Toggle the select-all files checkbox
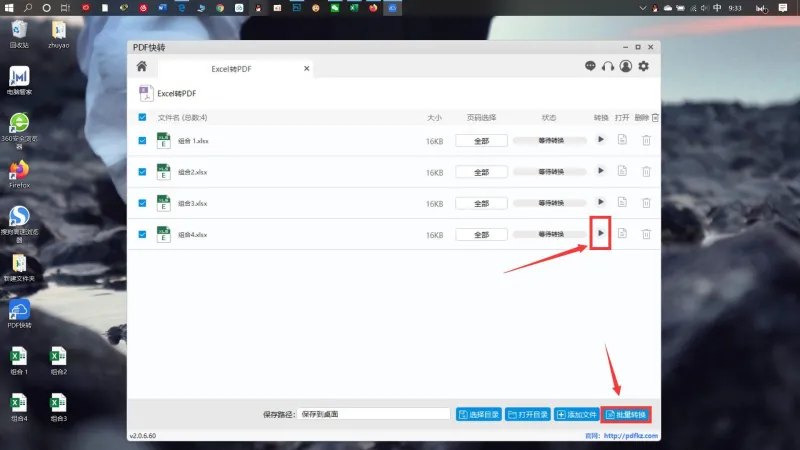Viewport: 800px width, 450px height. 142,117
